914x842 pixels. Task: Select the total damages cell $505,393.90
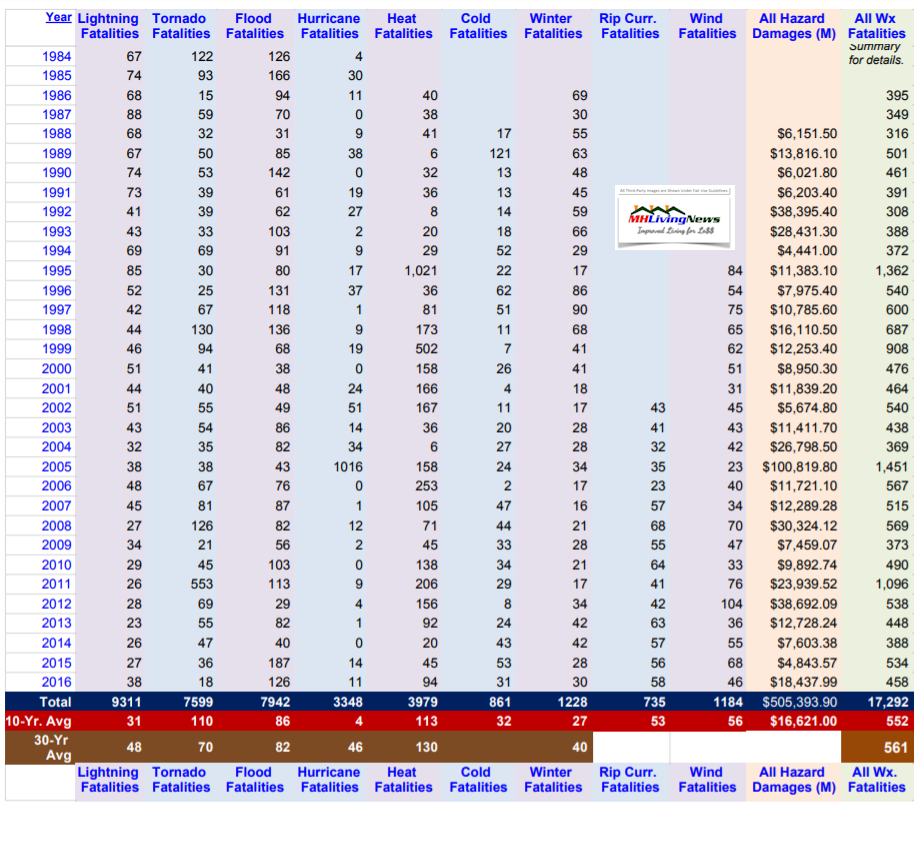pyautogui.click(x=800, y=702)
